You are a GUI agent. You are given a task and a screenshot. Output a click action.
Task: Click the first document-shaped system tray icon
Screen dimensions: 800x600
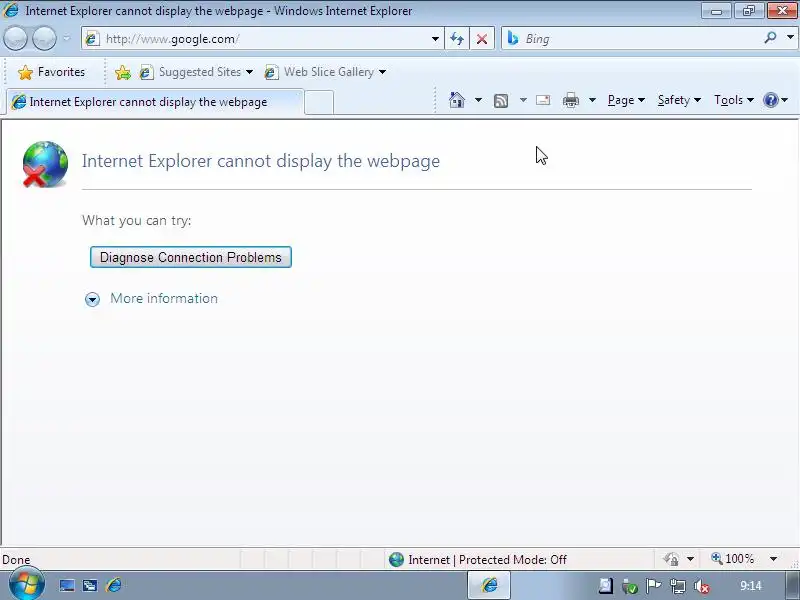[606, 586]
